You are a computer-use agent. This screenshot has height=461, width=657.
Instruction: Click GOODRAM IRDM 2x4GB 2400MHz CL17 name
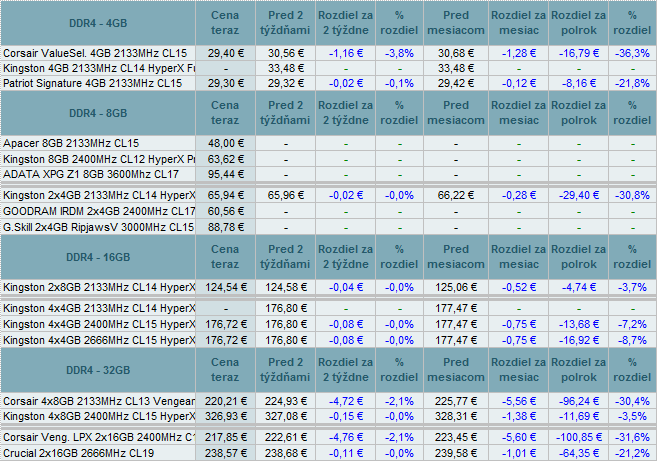pyautogui.click(x=99, y=211)
